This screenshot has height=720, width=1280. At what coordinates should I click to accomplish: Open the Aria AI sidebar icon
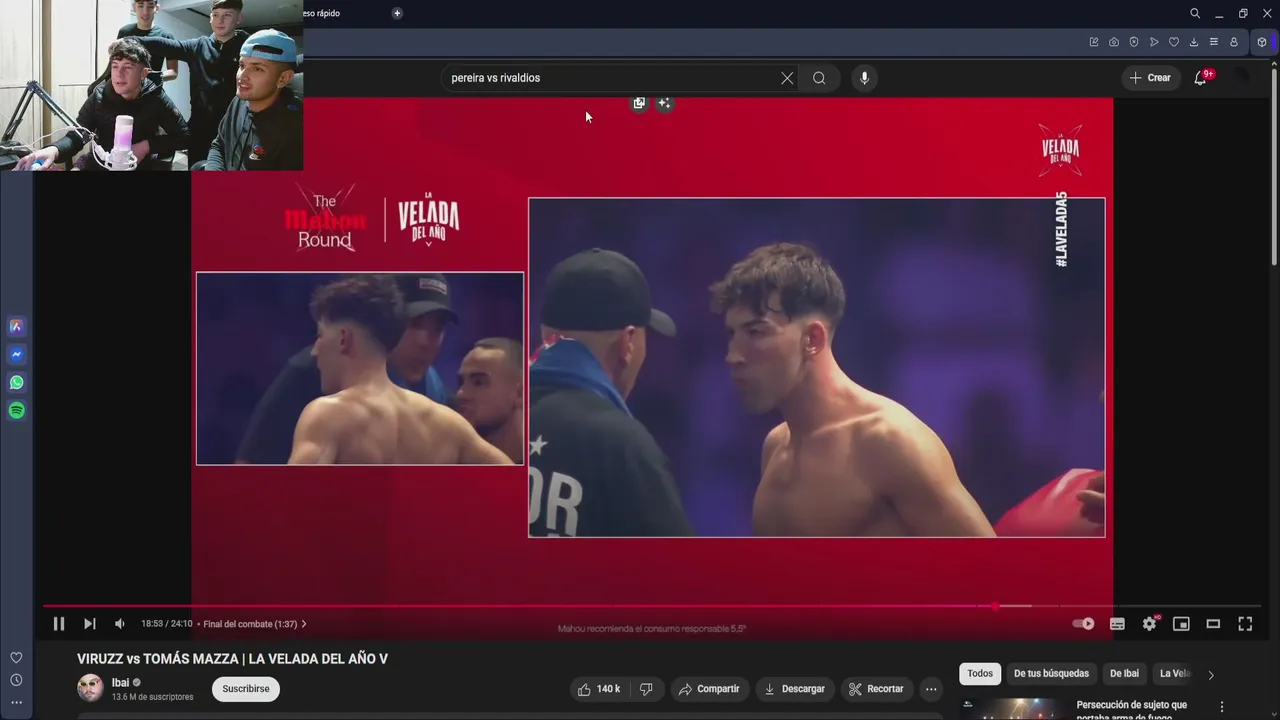click(16, 326)
